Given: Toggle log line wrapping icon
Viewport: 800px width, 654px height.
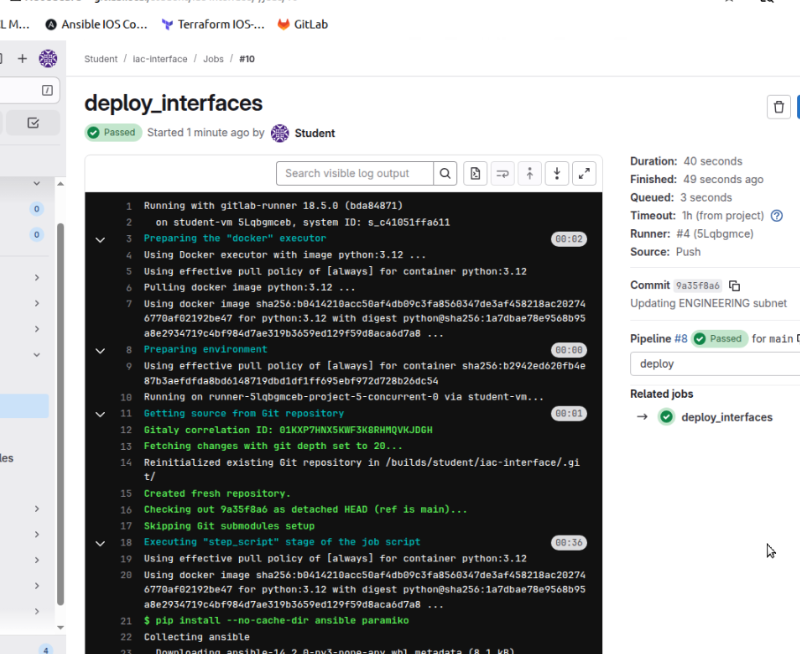Looking at the screenshot, I should tap(503, 173).
